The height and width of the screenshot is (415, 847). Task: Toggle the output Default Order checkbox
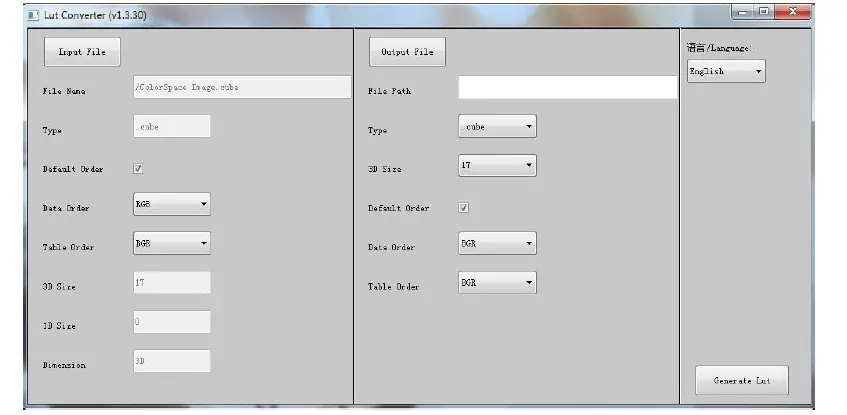(463, 208)
